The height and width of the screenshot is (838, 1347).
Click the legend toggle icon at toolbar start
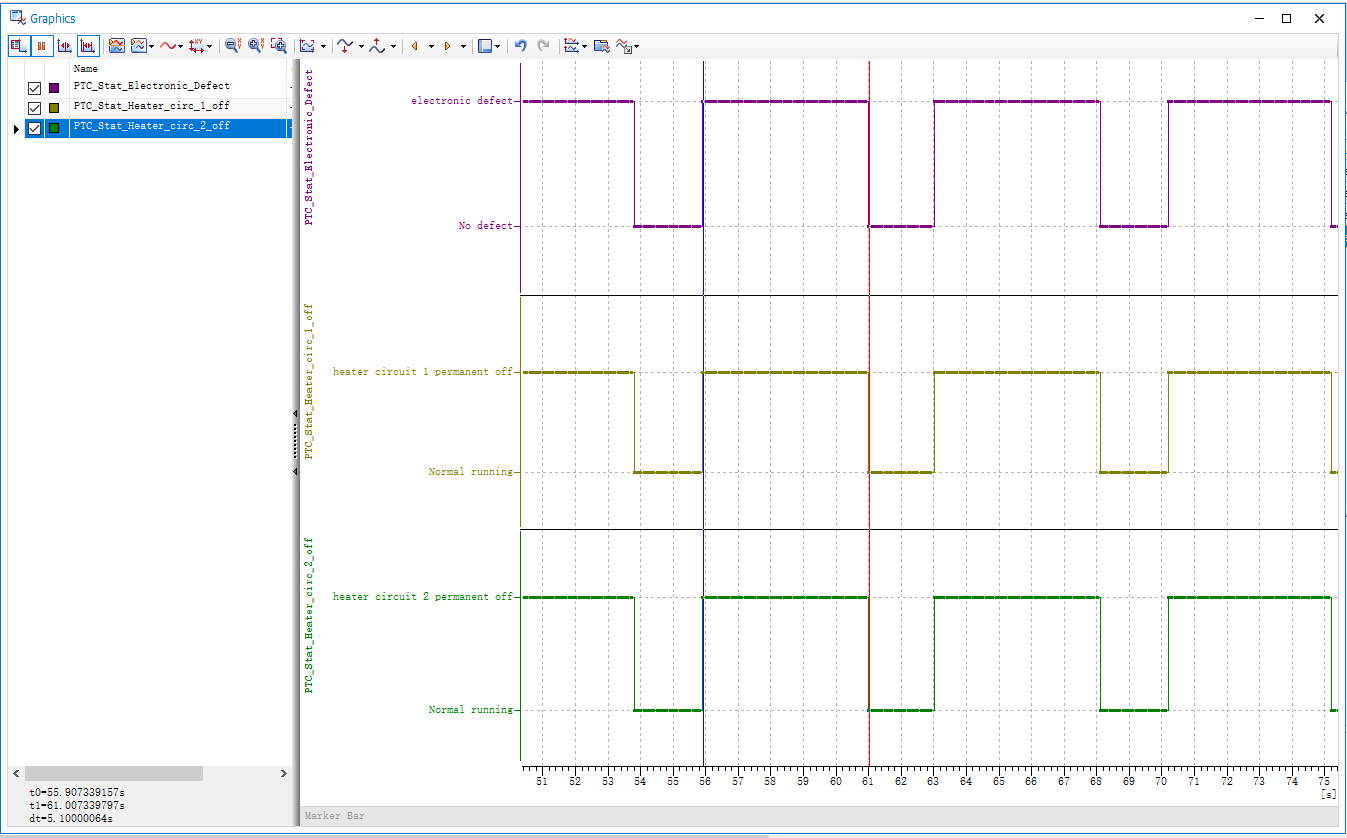tap(19, 45)
